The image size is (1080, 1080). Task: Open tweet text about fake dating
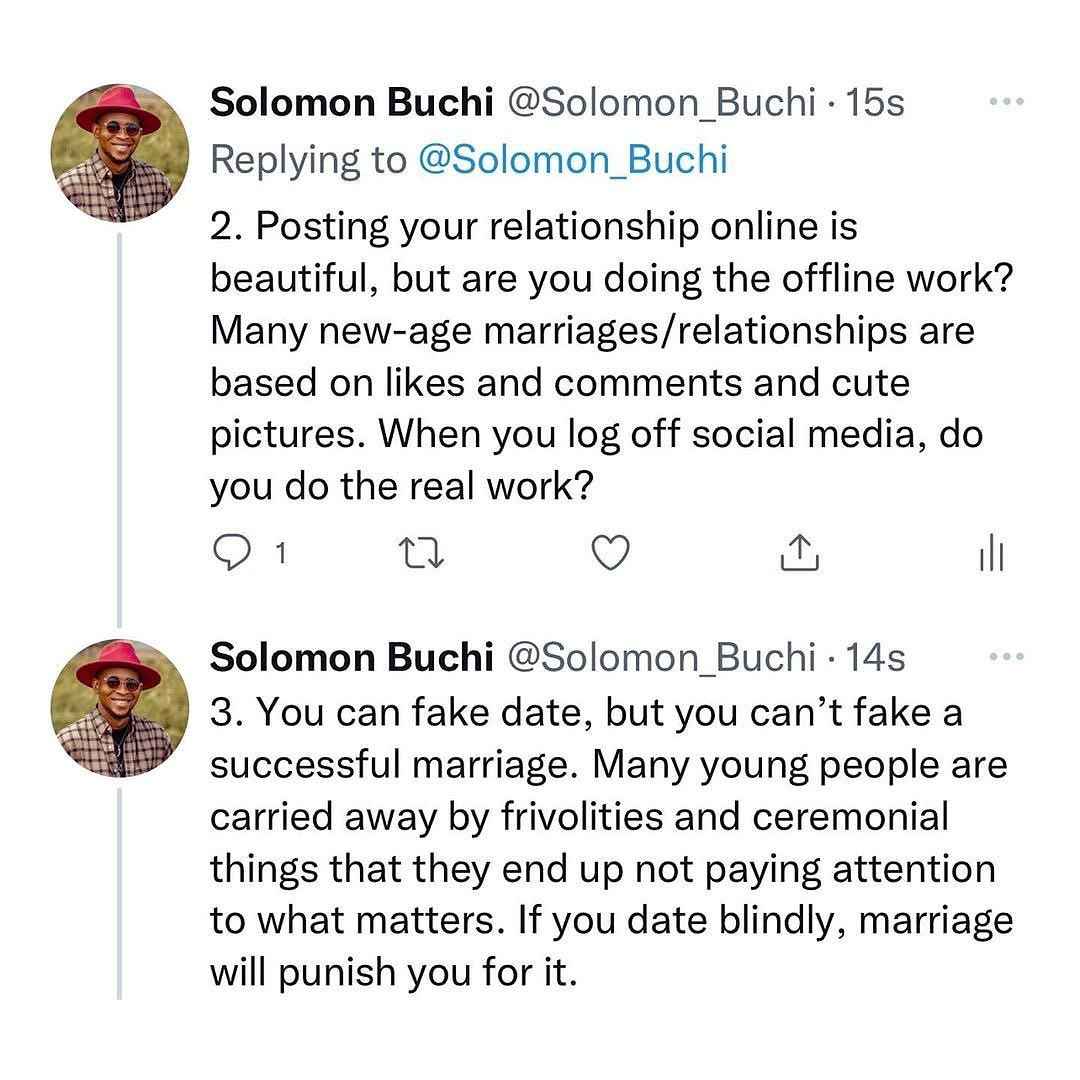coord(612,842)
